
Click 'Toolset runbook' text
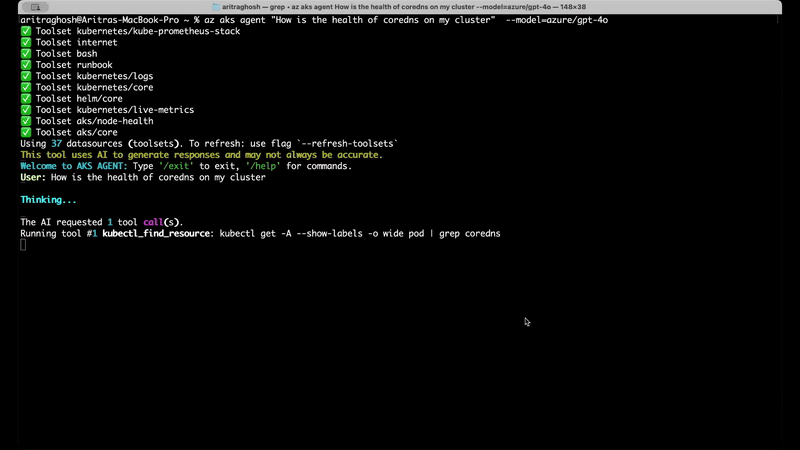[x=74, y=65]
